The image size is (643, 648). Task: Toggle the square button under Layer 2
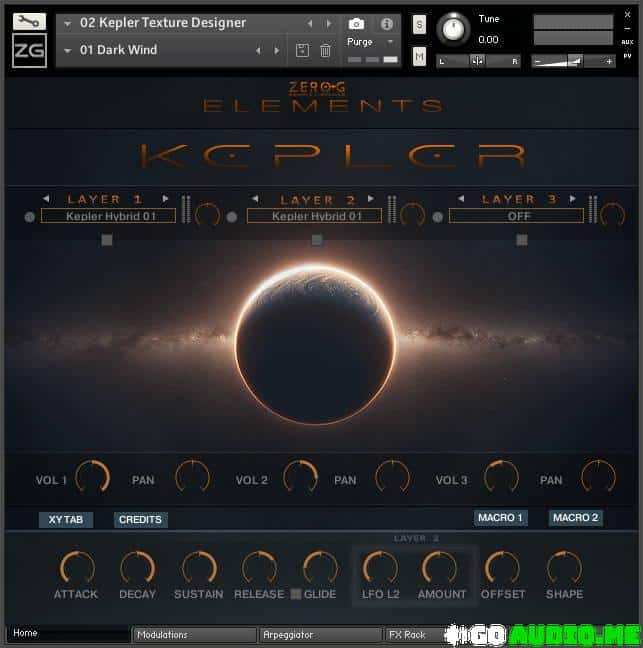[317, 240]
